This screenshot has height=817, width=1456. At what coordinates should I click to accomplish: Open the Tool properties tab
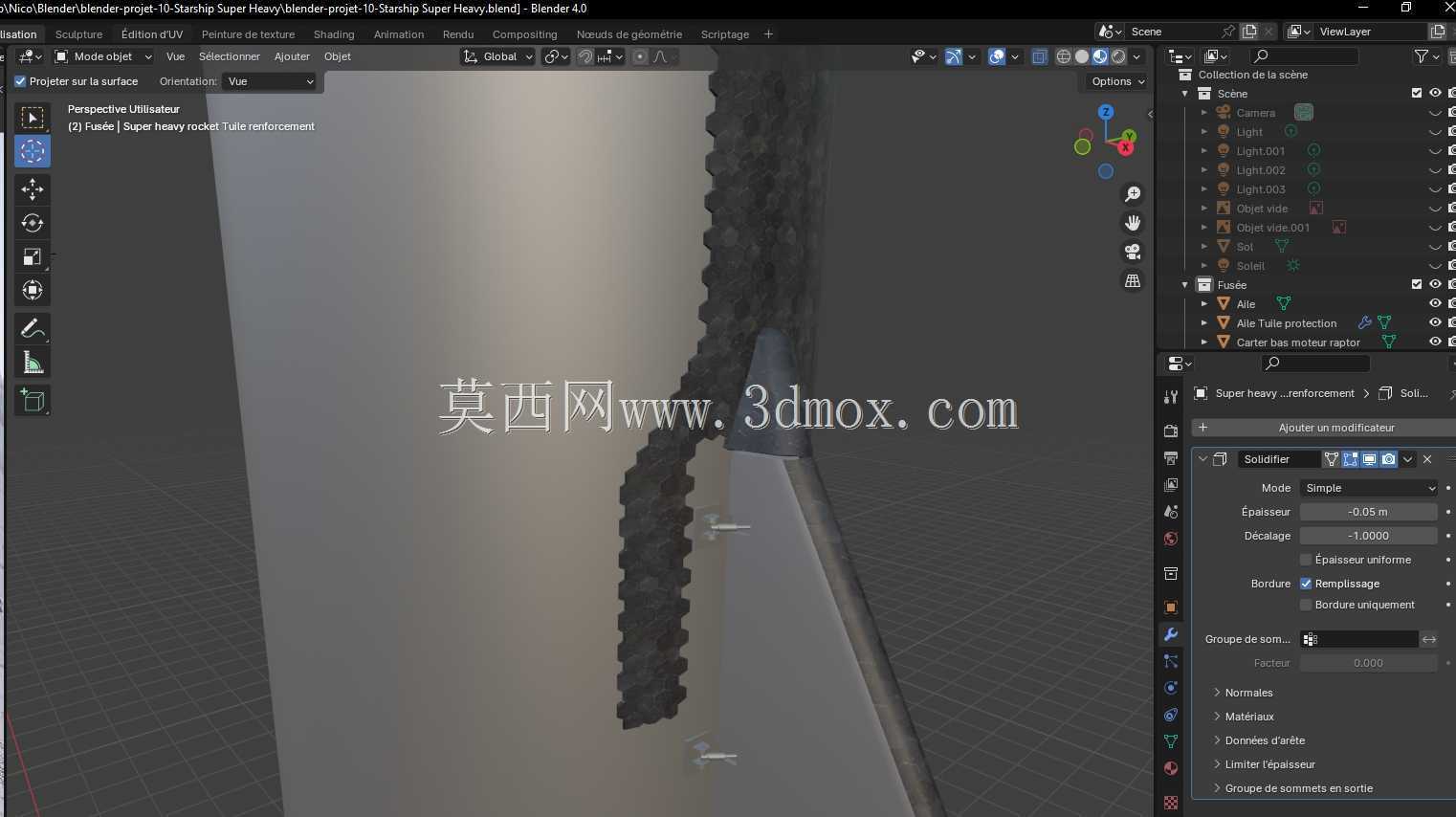[x=1171, y=397]
